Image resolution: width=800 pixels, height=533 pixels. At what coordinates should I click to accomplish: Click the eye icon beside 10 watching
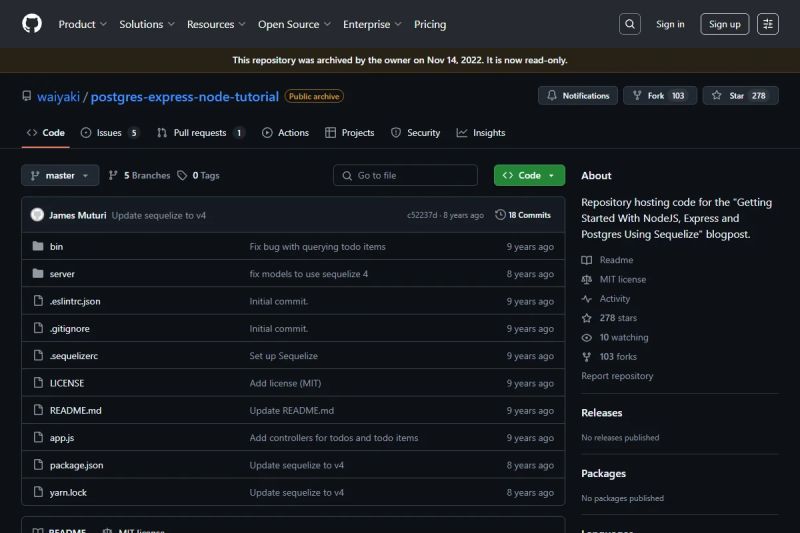[587, 338]
